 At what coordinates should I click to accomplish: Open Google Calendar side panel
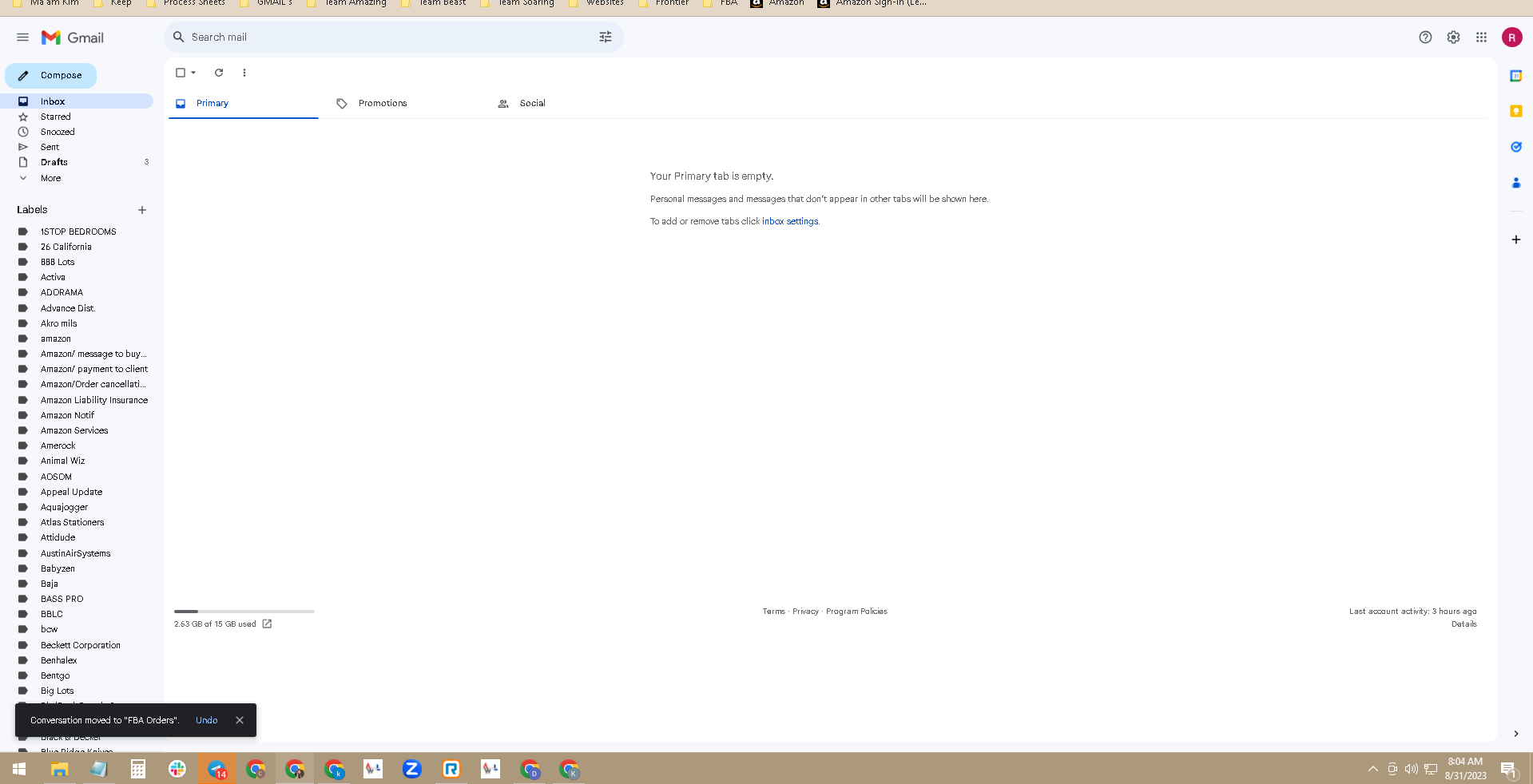pyautogui.click(x=1515, y=76)
